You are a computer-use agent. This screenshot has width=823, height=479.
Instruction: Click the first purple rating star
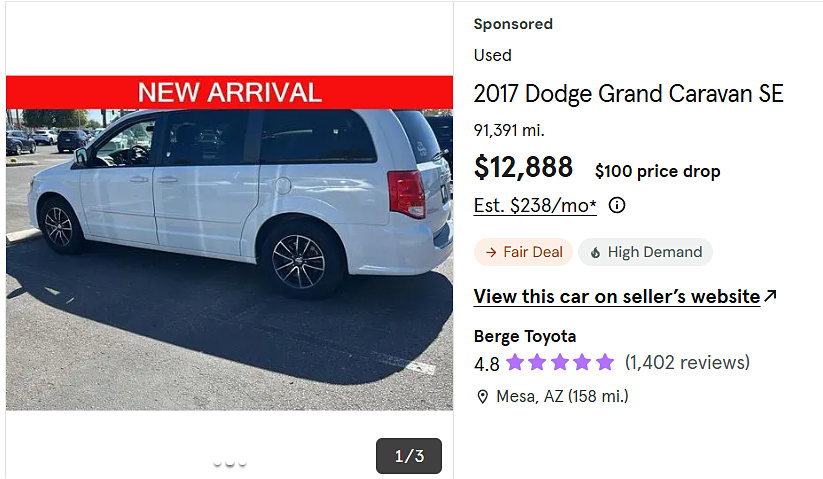(515, 362)
